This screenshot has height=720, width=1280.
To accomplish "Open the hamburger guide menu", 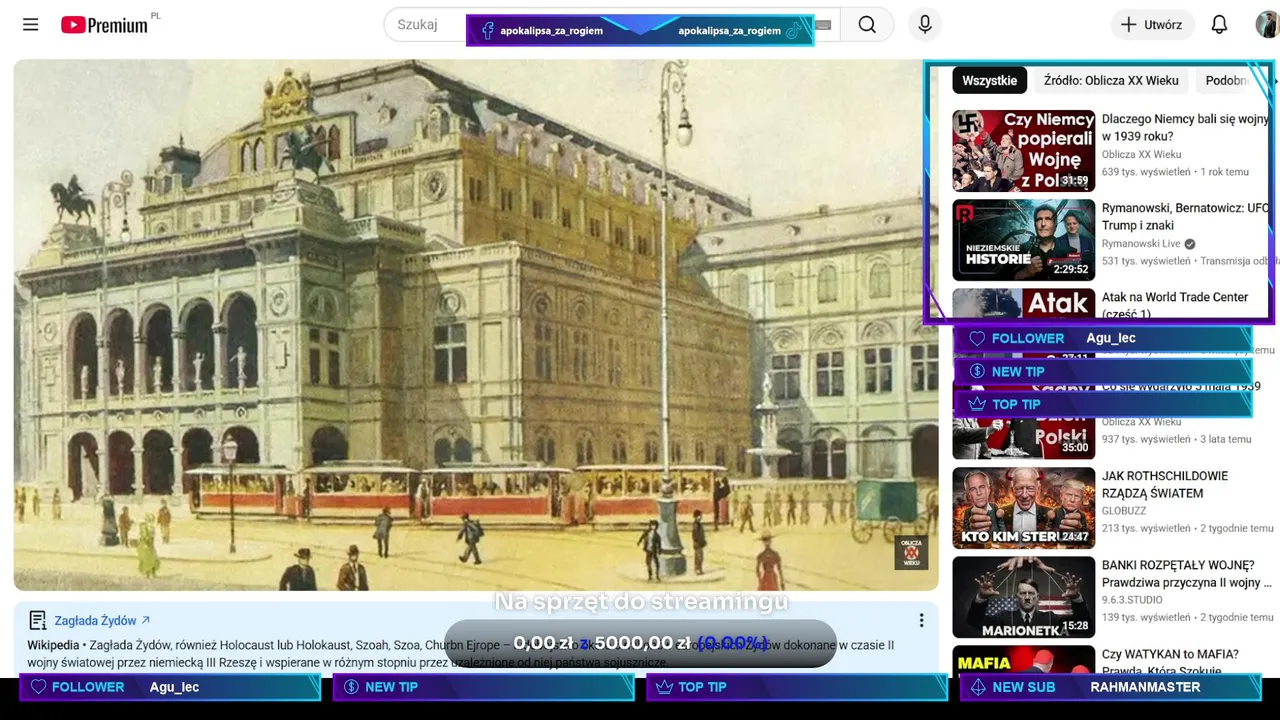I will click(x=31, y=25).
